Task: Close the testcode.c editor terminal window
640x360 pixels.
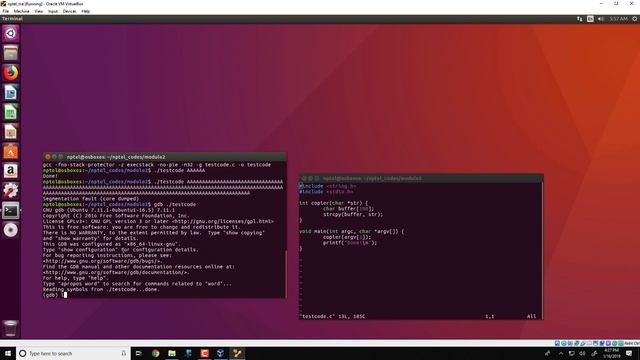Action: (x=304, y=178)
